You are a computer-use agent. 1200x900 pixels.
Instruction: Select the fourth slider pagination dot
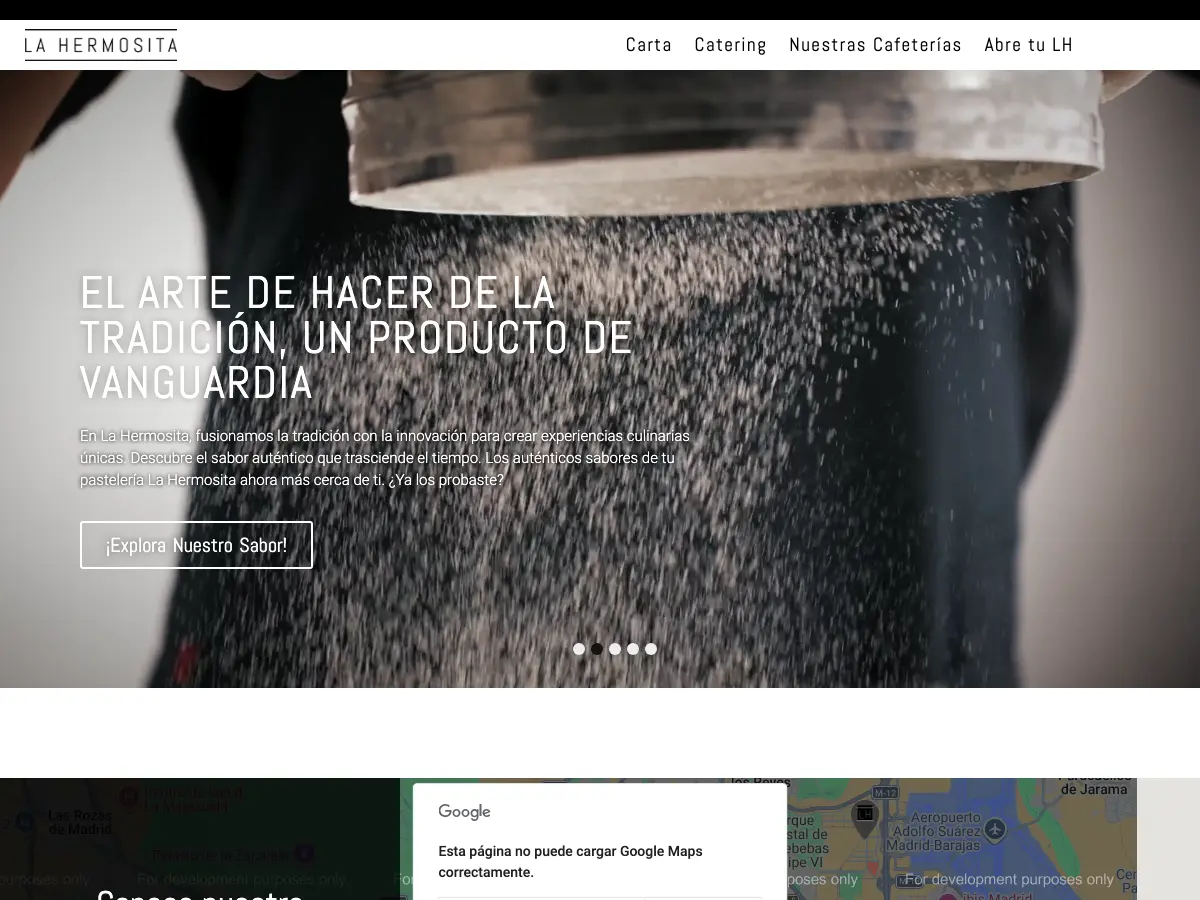coord(633,649)
